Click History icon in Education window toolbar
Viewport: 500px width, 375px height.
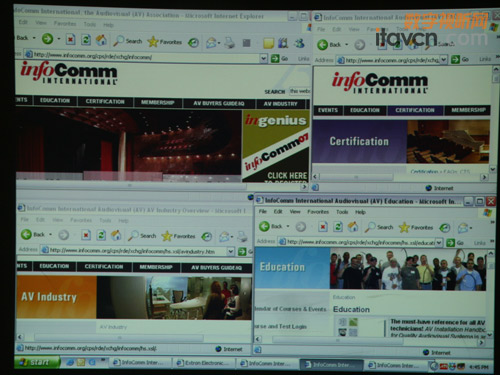444,228
